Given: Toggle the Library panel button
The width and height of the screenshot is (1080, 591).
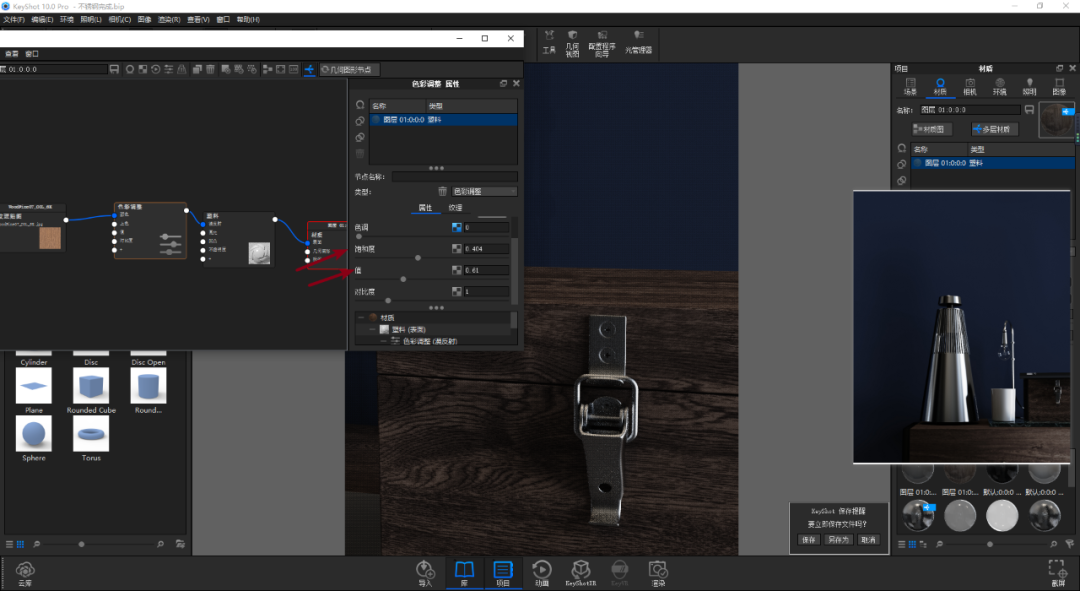Looking at the screenshot, I should pyautogui.click(x=464, y=572).
